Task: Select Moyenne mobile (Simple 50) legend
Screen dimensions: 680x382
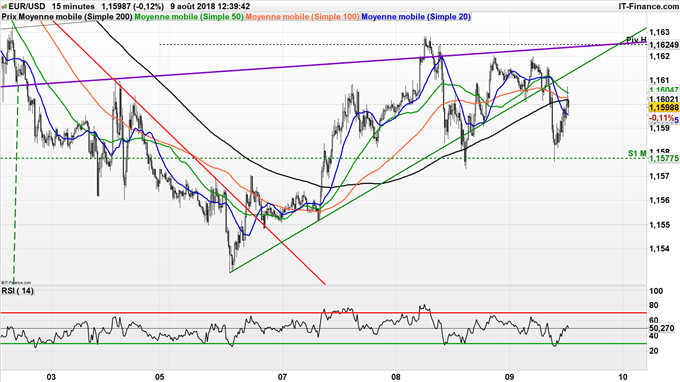Action: click(x=189, y=17)
